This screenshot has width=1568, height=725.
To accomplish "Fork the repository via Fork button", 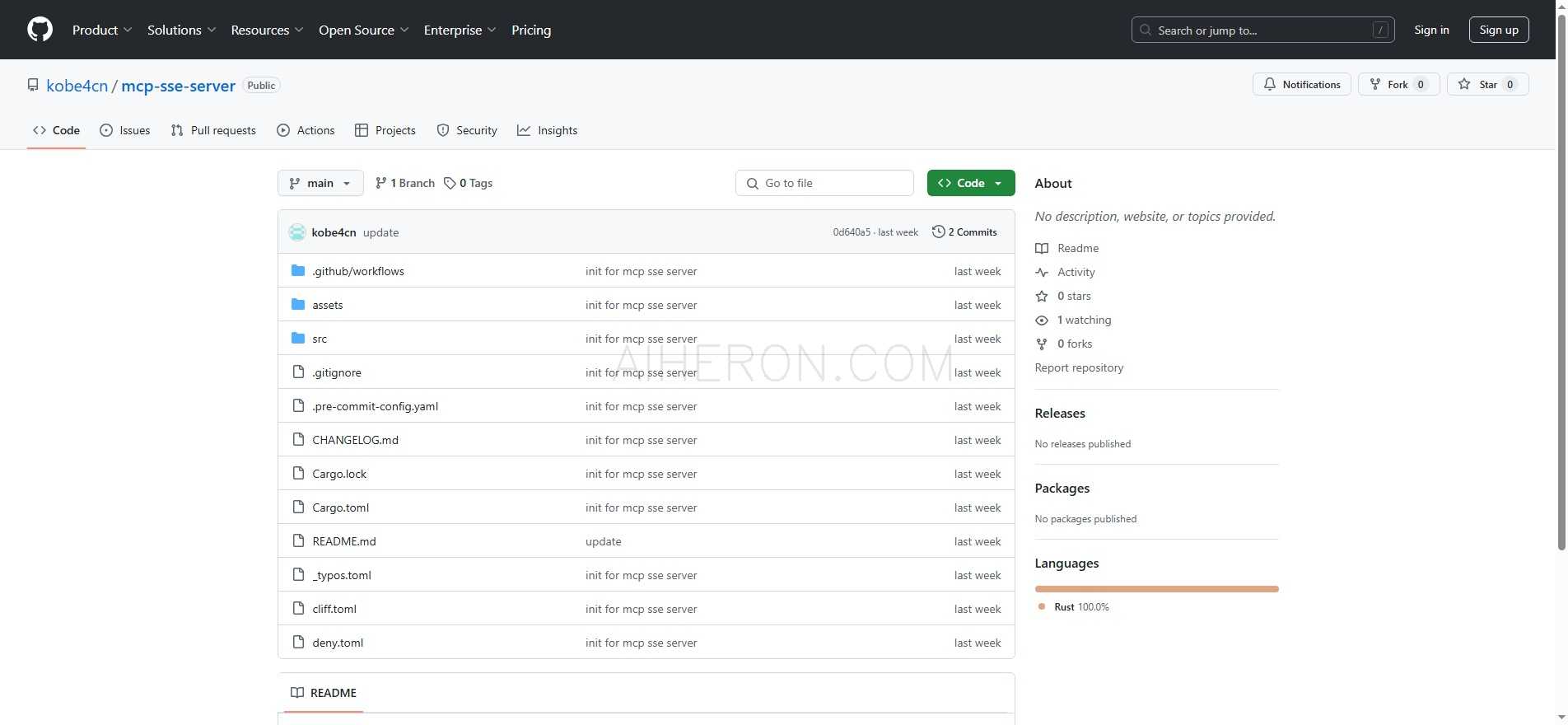I will click(x=1398, y=84).
